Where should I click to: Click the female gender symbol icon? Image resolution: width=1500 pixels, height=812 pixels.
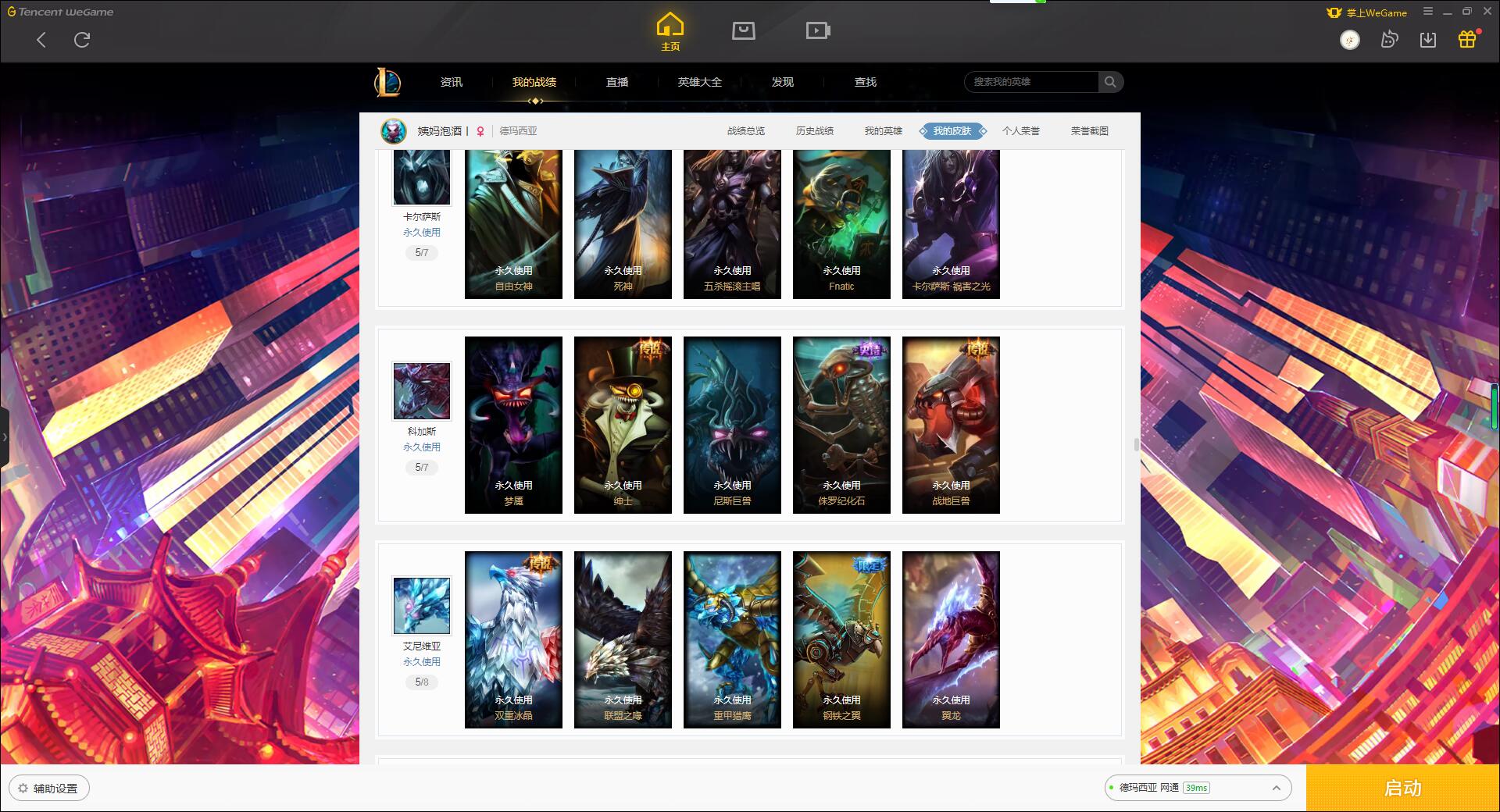(x=480, y=131)
